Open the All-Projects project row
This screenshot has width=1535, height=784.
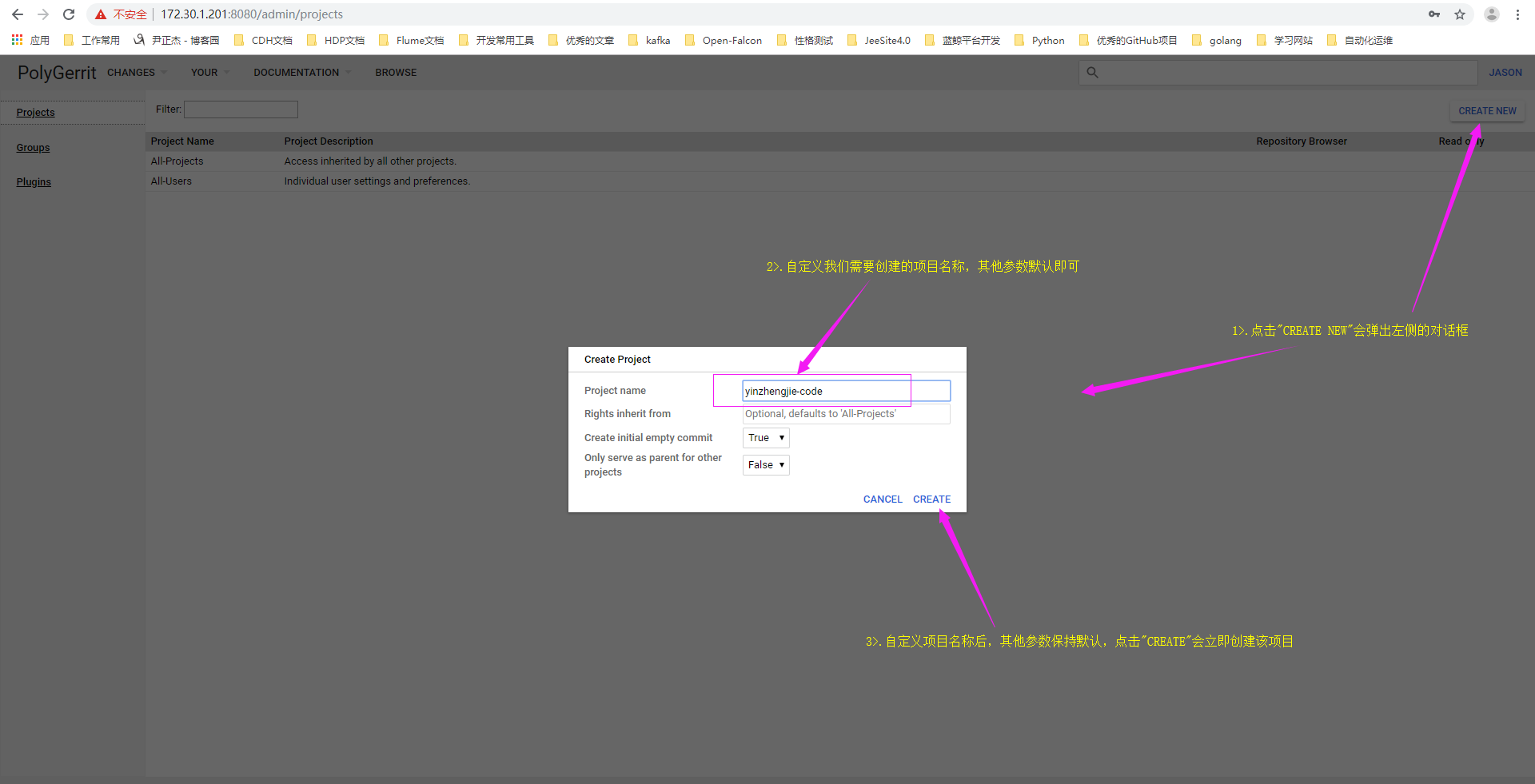pyautogui.click(x=839, y=161)
